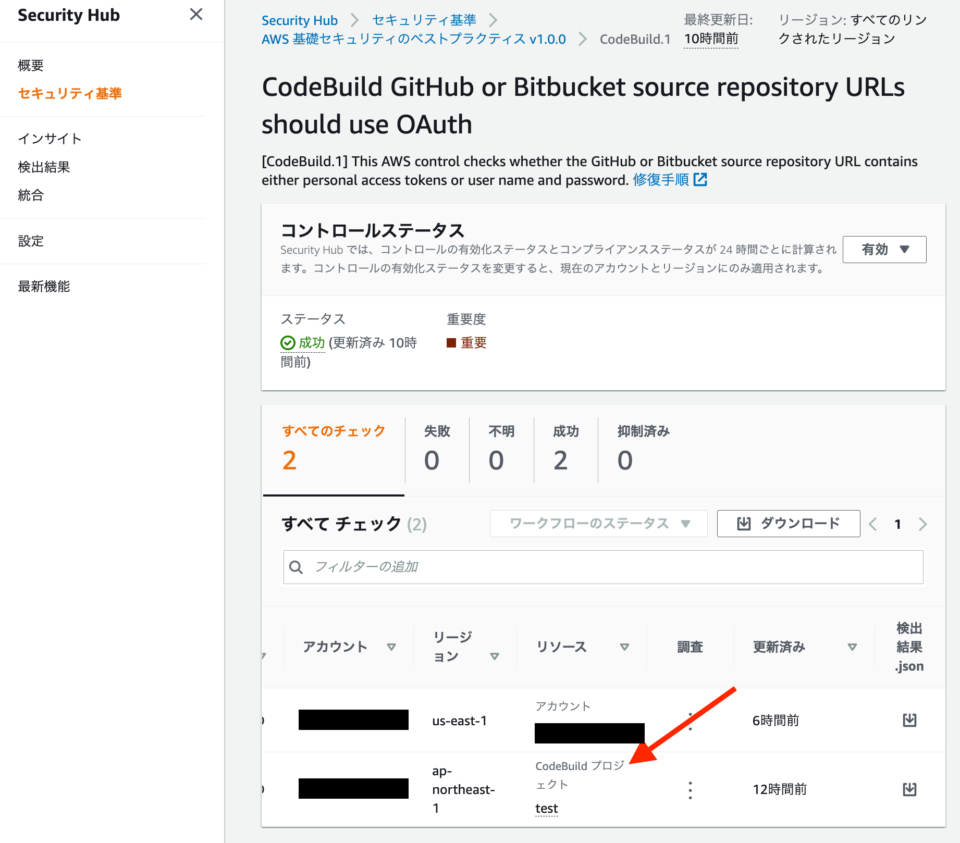Screen dimensions: 960x843
Task: Click inside the フィルターの追加 input field
Action: (x=500, y=567)
